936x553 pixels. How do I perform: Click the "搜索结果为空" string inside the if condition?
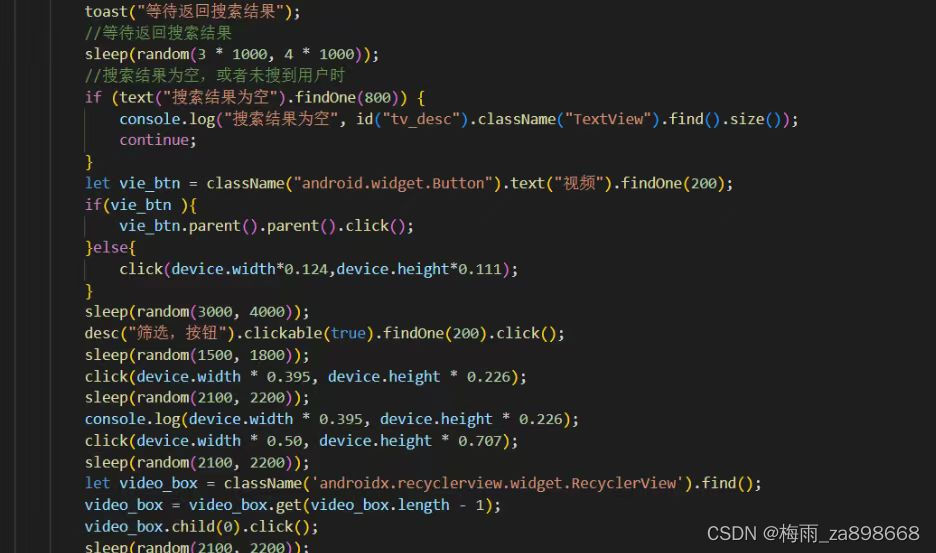pyautogui.click(x=224, y=97)
